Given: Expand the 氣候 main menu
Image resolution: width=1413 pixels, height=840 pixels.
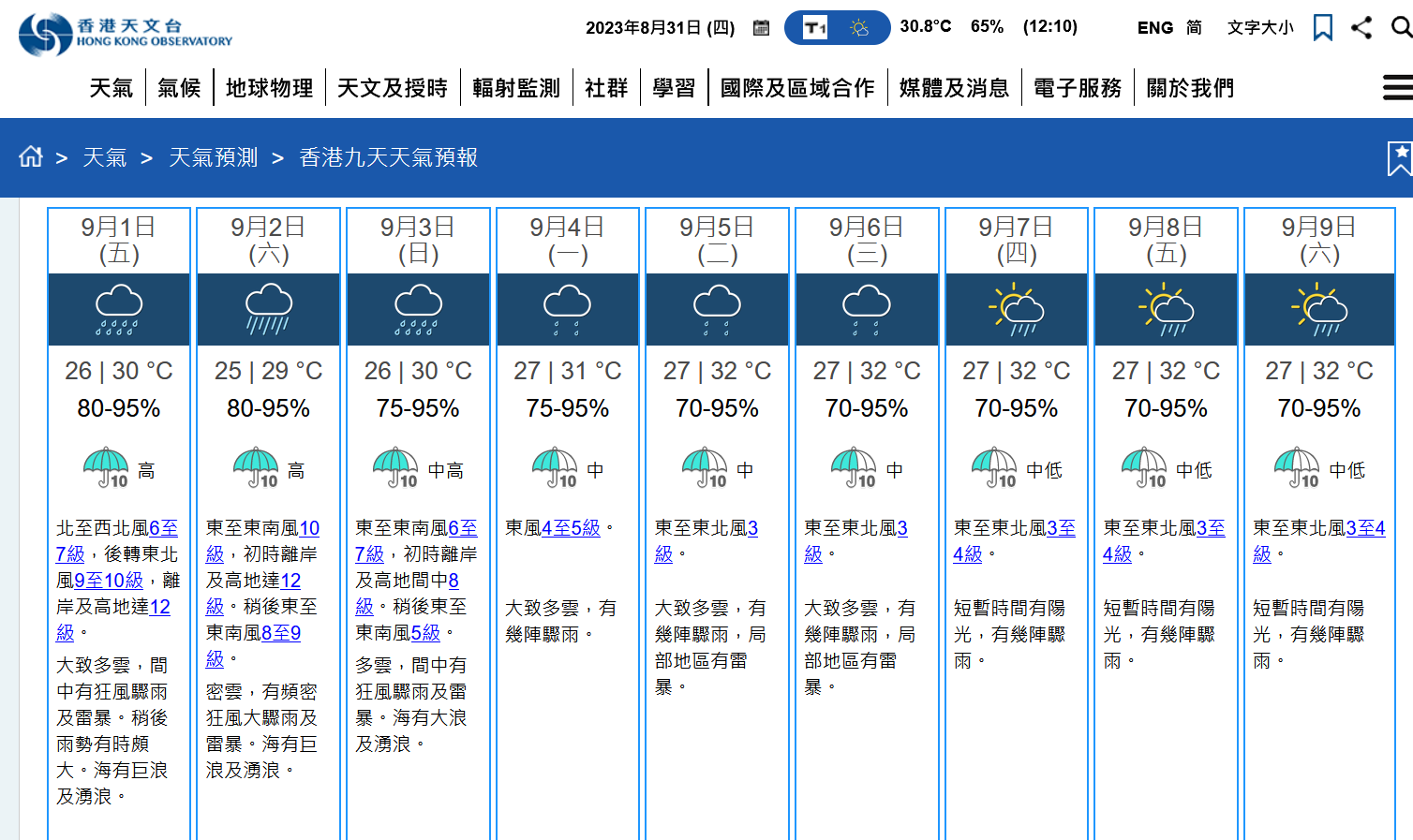Looking at the screenshot, I should pos(179,88).
